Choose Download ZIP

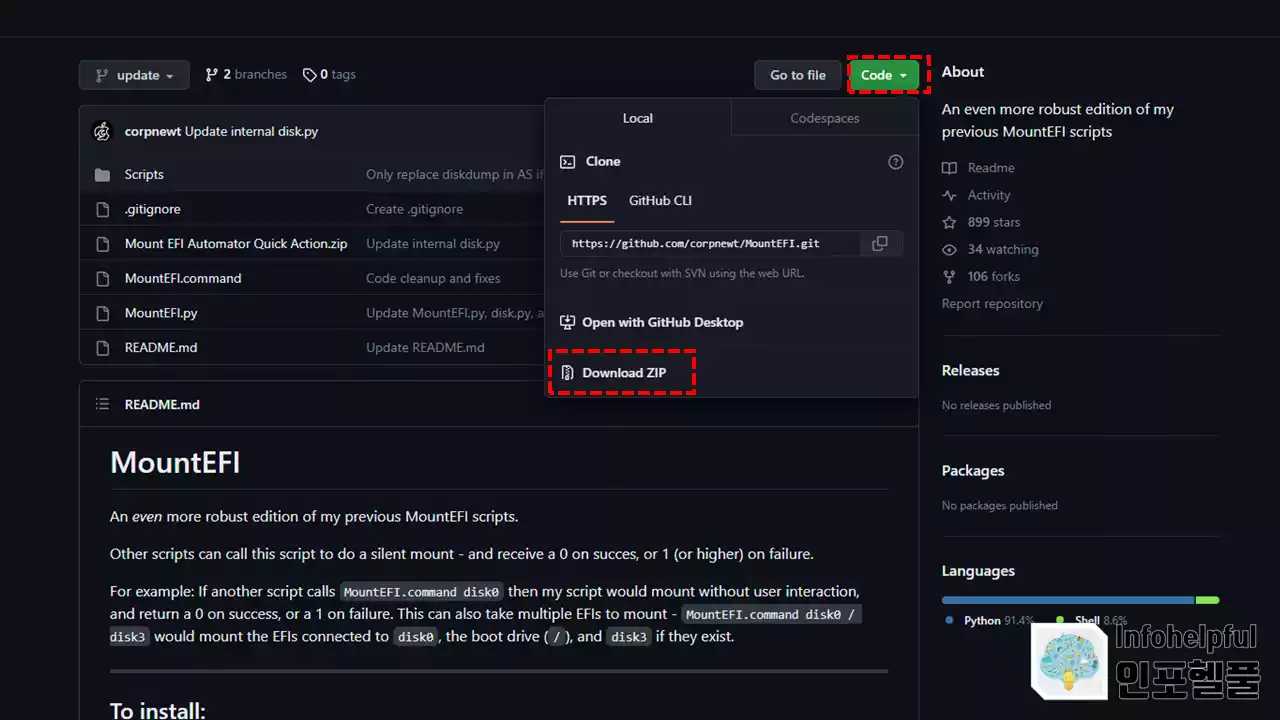612,373
